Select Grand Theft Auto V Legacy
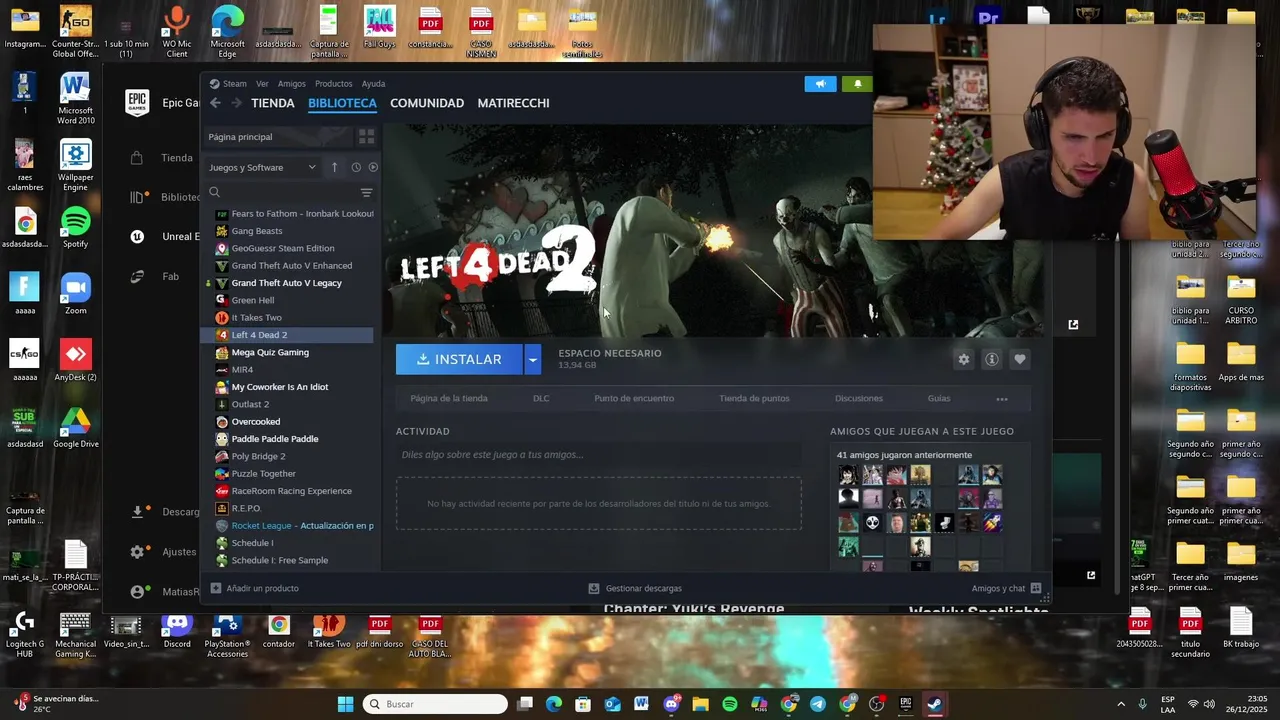The height and width of the screenshot is (720, 1280). point(288,283)
